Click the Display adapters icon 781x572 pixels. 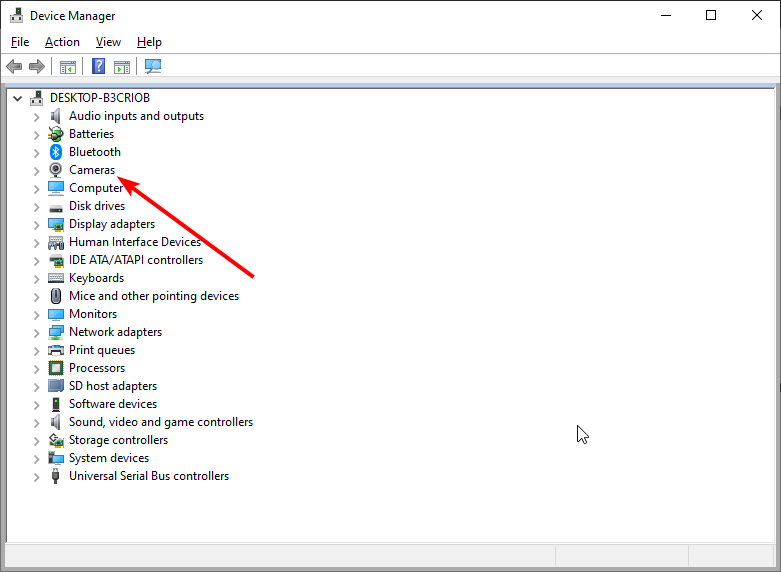[55, 224]
